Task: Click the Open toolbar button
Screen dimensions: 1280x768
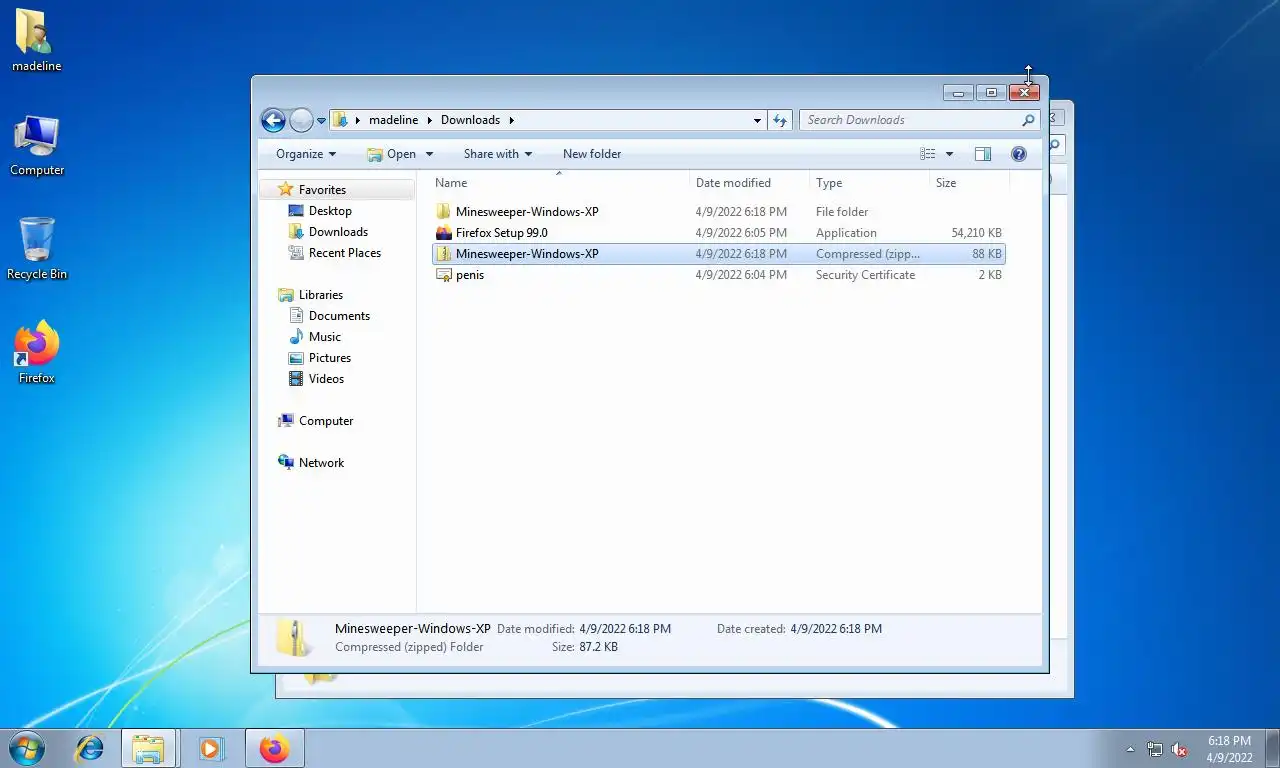Action: pos(391,154)
